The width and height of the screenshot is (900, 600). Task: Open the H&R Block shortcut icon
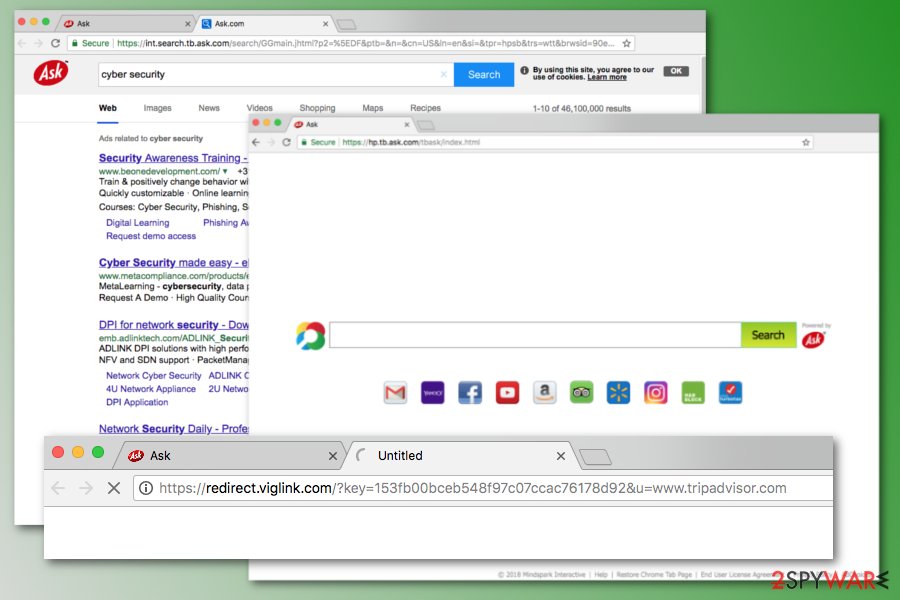(693, 393)
